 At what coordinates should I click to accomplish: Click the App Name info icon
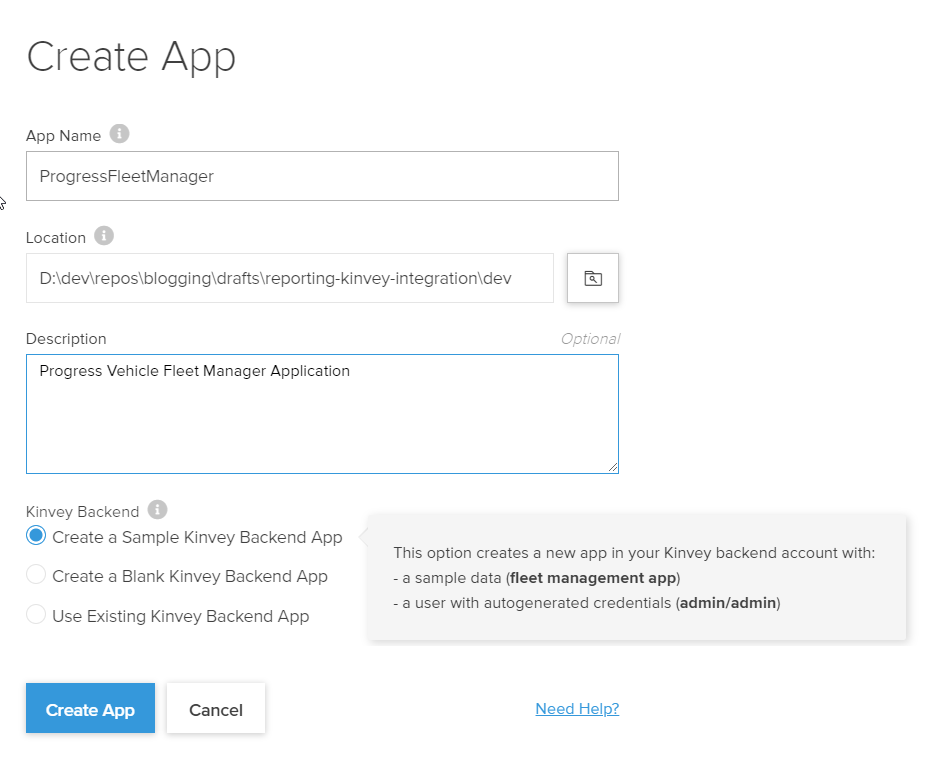coord(120,134)
